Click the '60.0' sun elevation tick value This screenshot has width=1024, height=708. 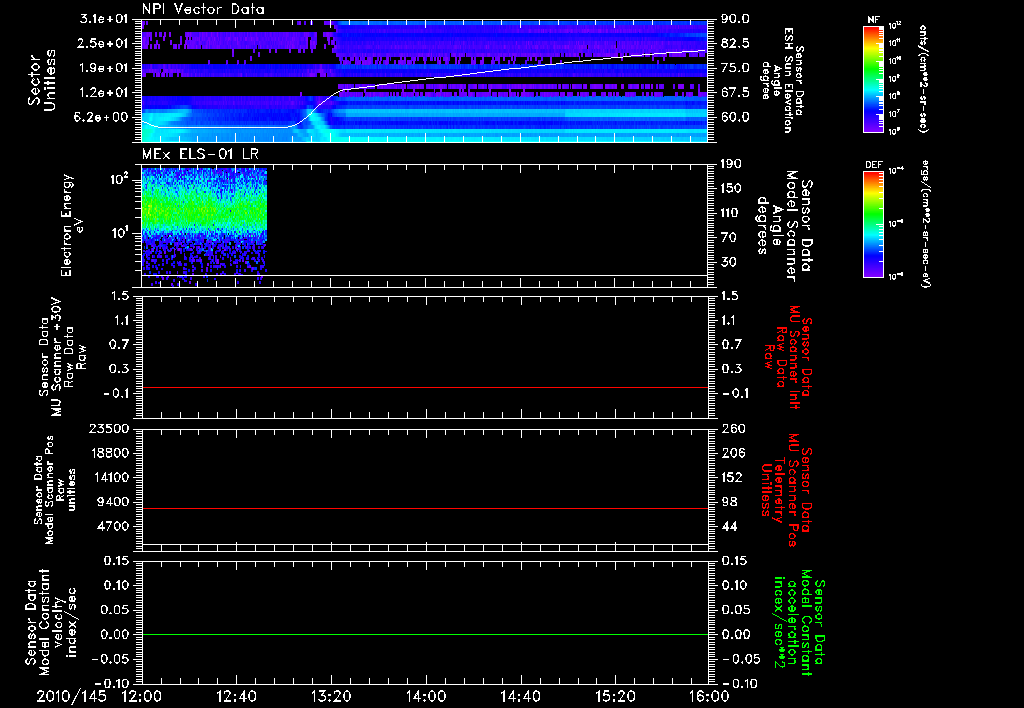(x=735, y=117)
